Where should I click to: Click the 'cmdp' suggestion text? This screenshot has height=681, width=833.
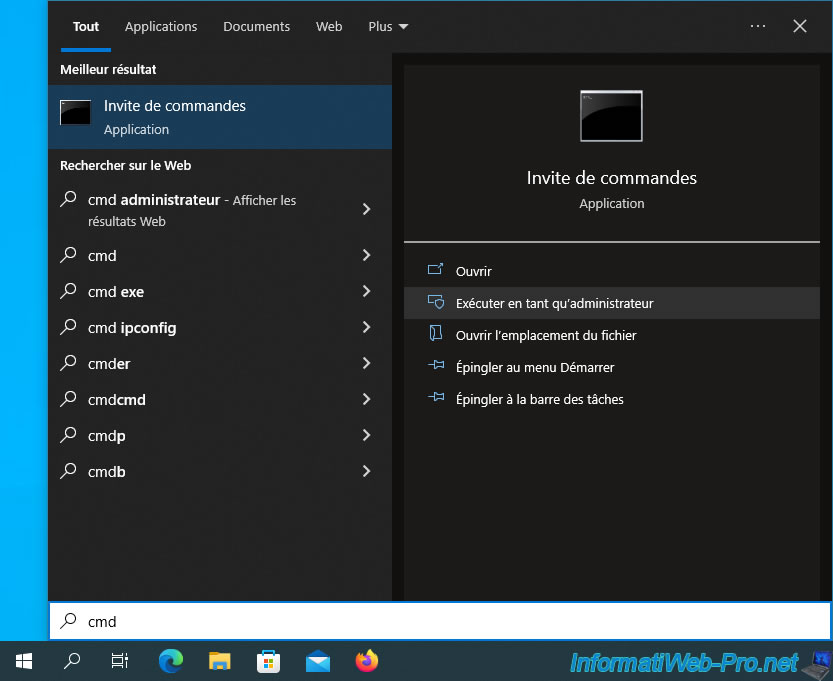[107, 436]
